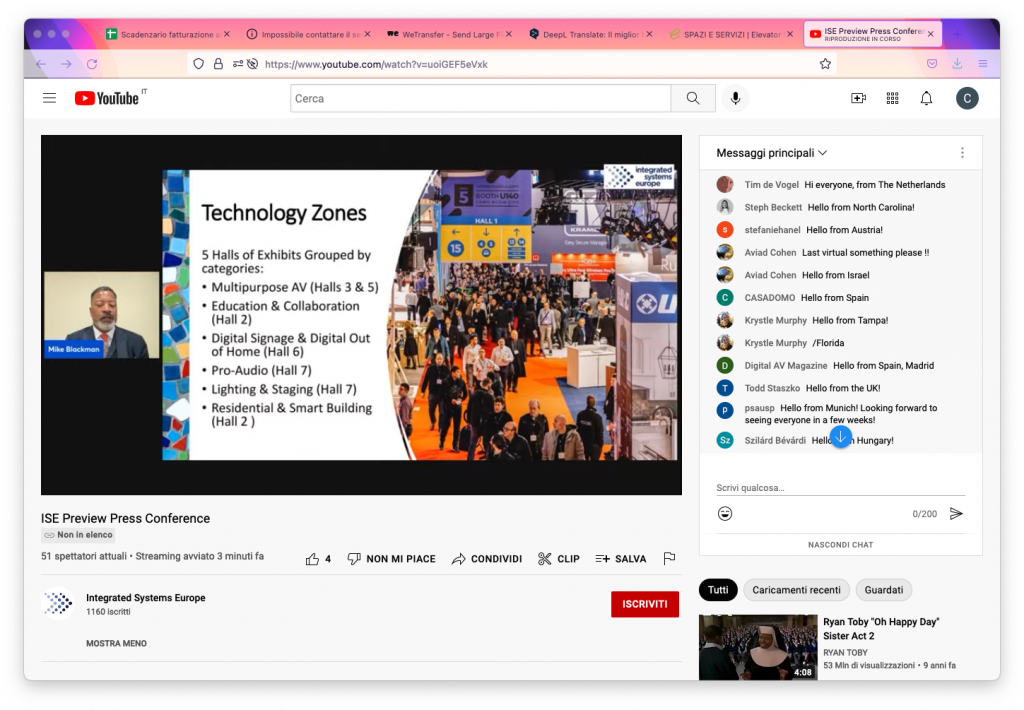Screen dimensions: 1024x710
Task: Open the Integrated Systems Europe channel name
Action: [x=146, y=598]
